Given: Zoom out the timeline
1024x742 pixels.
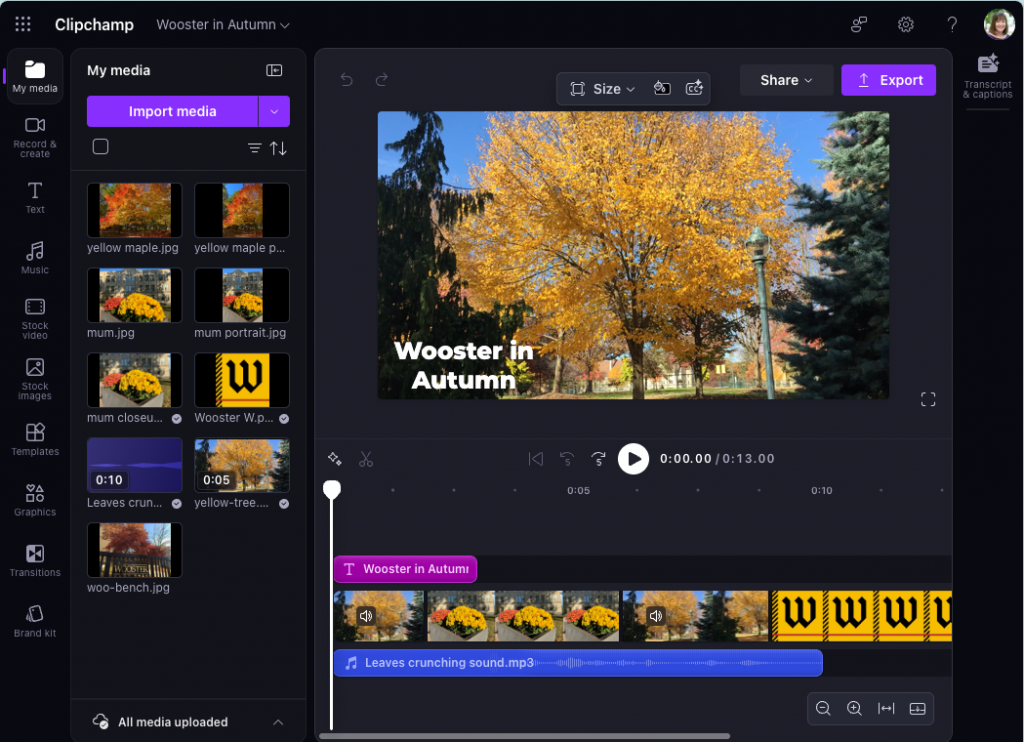Looking at the screenshot, I should pyautogui.click(x=823, y=709).
